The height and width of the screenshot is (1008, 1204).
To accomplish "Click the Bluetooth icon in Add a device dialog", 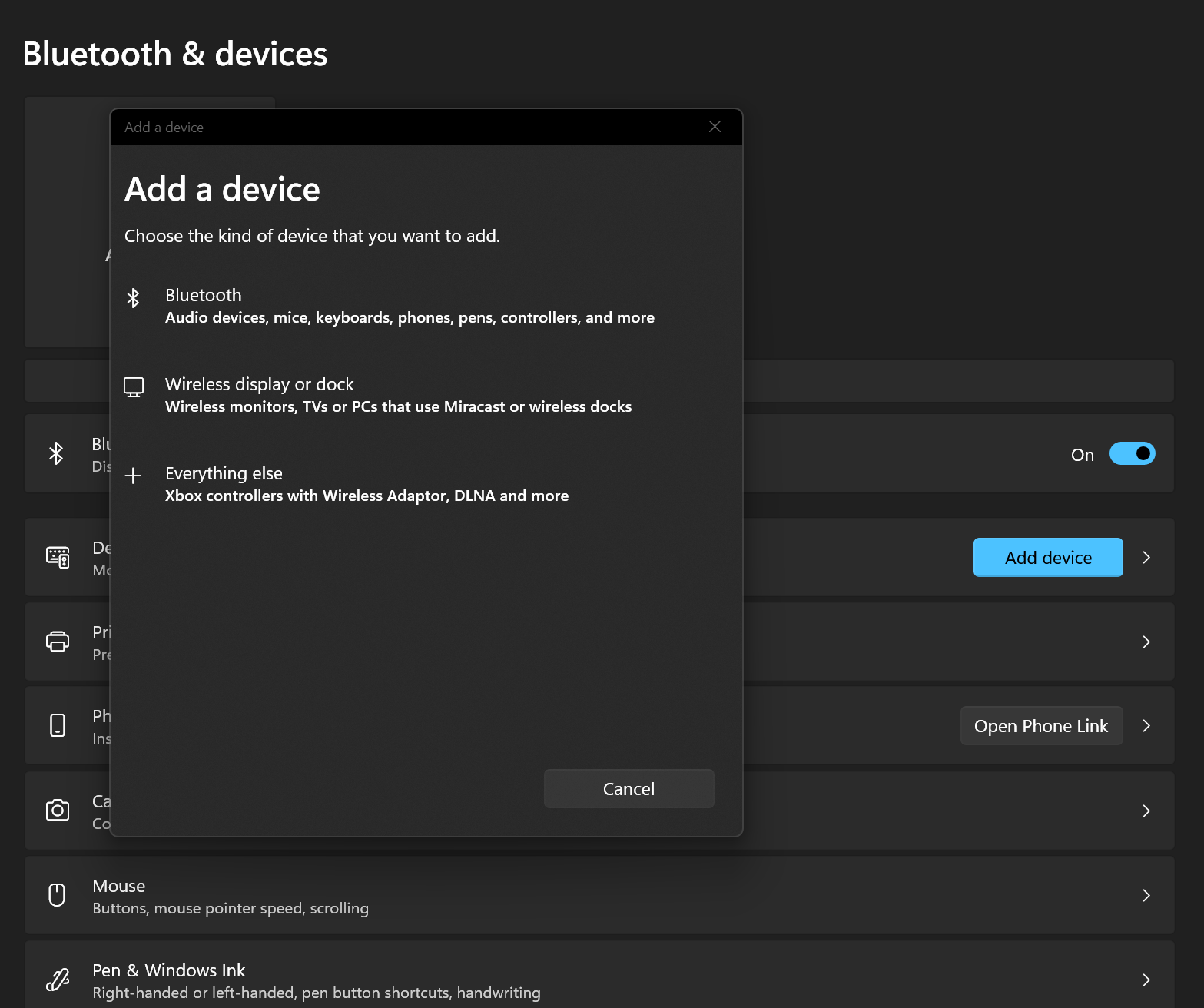I will [133, 298].
